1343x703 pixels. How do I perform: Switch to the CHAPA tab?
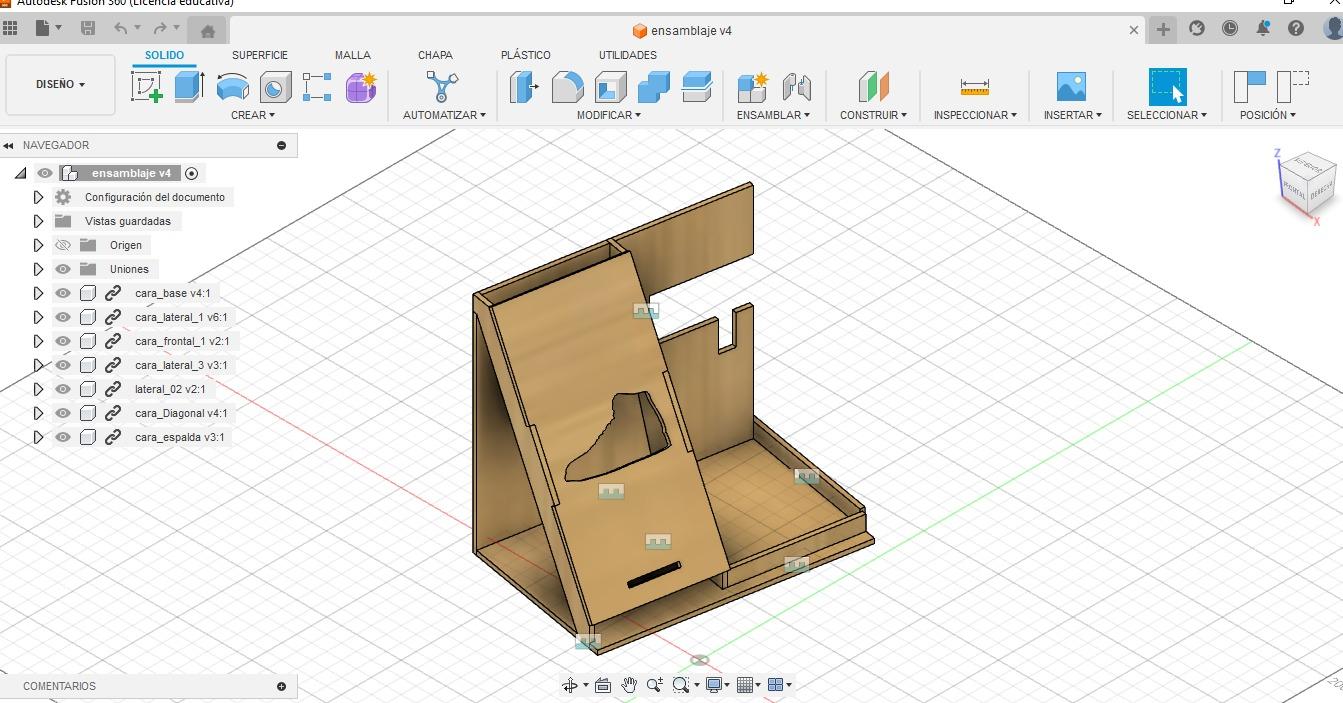coord(435,55)
